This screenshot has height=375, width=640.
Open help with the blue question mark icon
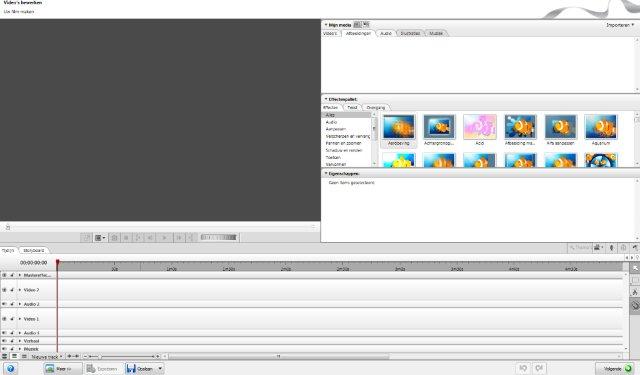(10, 368)
